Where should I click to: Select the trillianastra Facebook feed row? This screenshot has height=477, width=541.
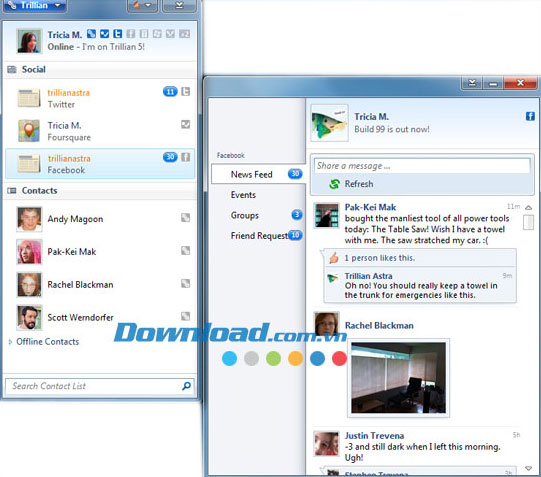pyautogui.click(x=100, y=164)
